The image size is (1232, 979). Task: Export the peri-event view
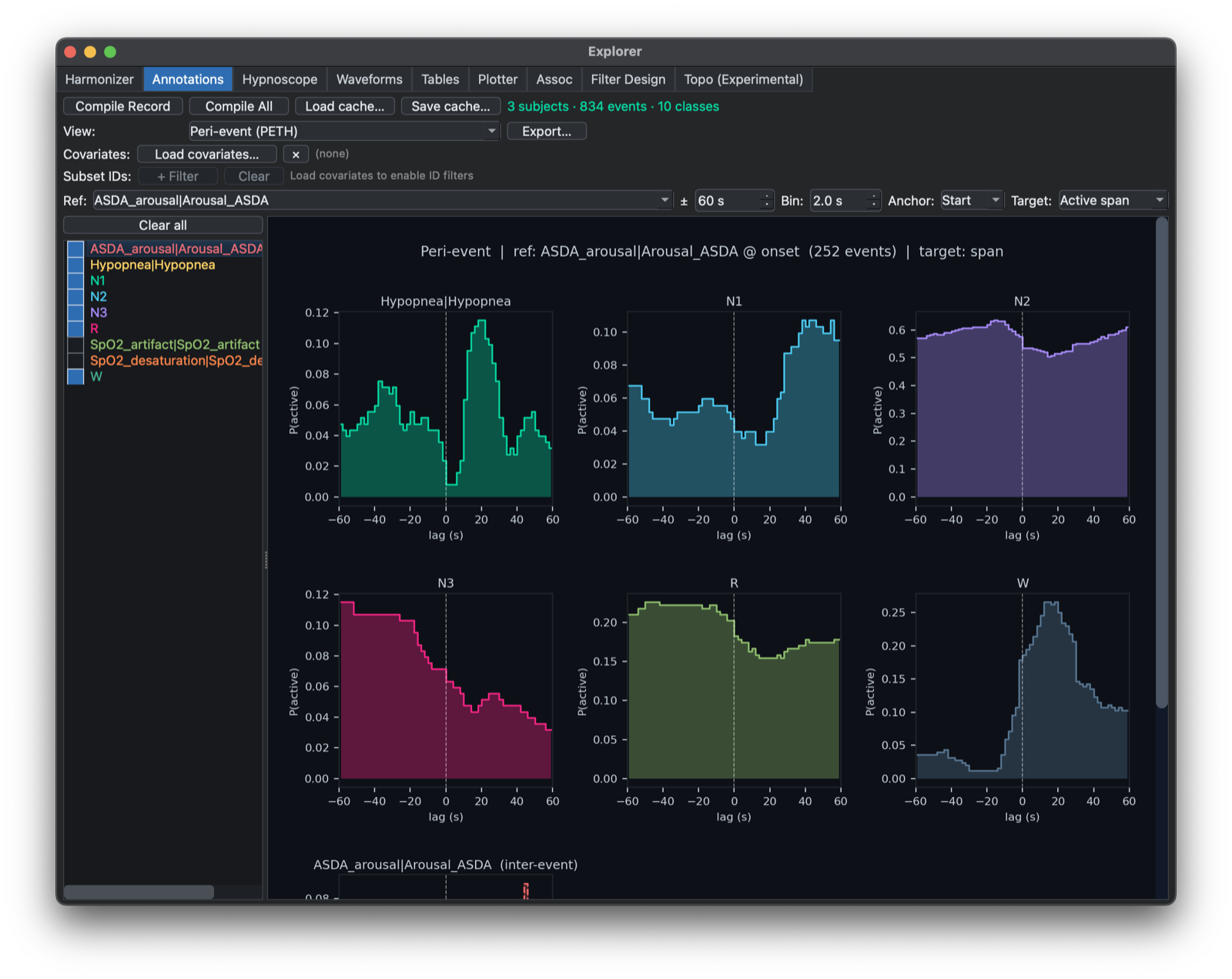547,132
